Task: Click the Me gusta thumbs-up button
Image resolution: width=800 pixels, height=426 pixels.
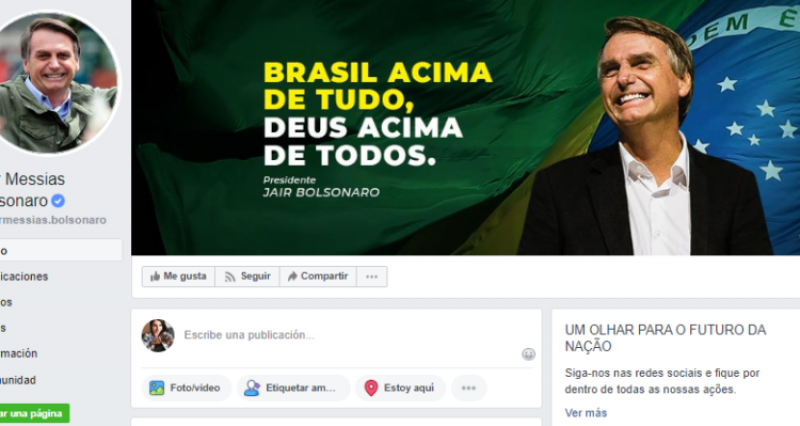Action: [179, 277]
